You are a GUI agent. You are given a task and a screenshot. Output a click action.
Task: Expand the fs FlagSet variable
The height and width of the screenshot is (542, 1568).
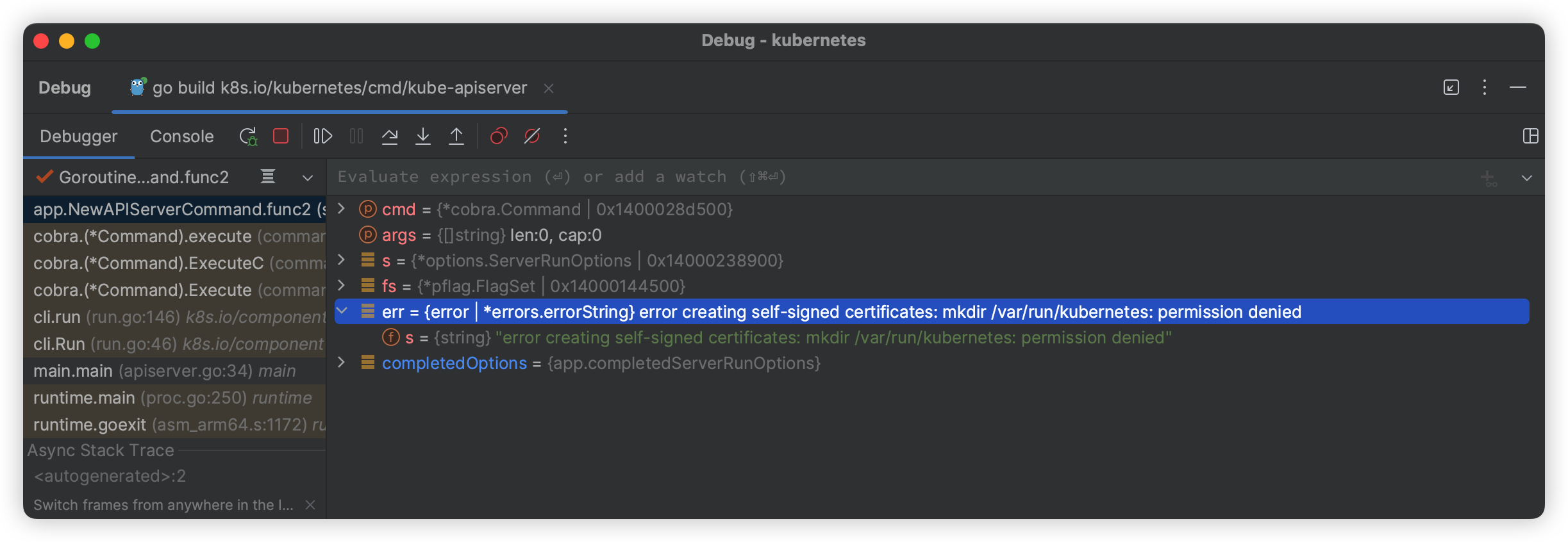[342, 285]
